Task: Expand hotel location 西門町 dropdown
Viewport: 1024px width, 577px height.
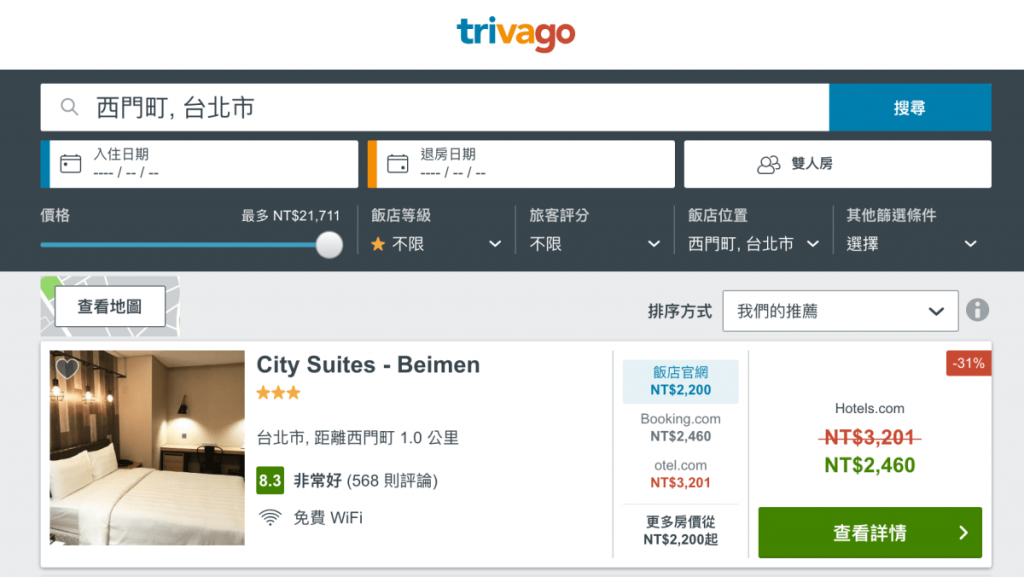Action: (x=754, y=243)
